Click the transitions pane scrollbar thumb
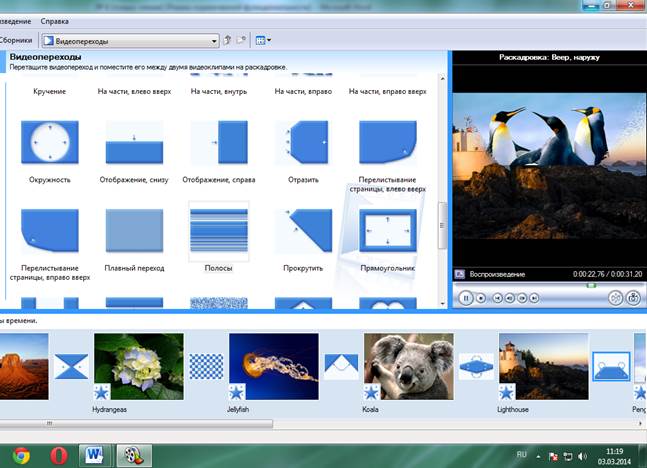 pos(442,226)
